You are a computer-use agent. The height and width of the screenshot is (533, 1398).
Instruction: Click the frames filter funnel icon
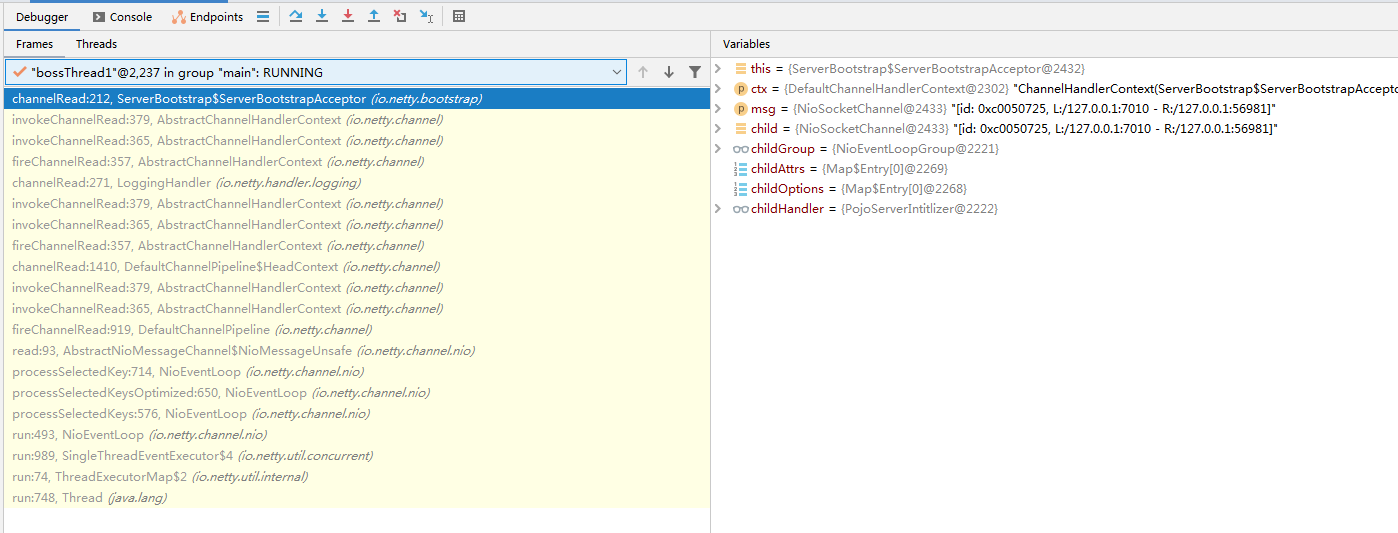(695, 72)
